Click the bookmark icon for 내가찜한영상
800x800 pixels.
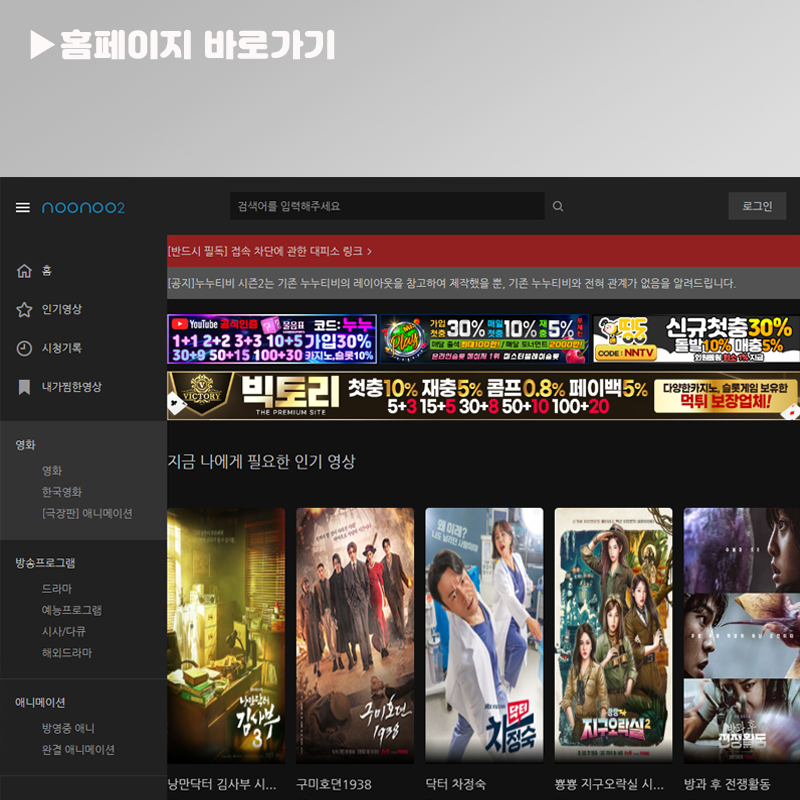[x=24, y=387]
